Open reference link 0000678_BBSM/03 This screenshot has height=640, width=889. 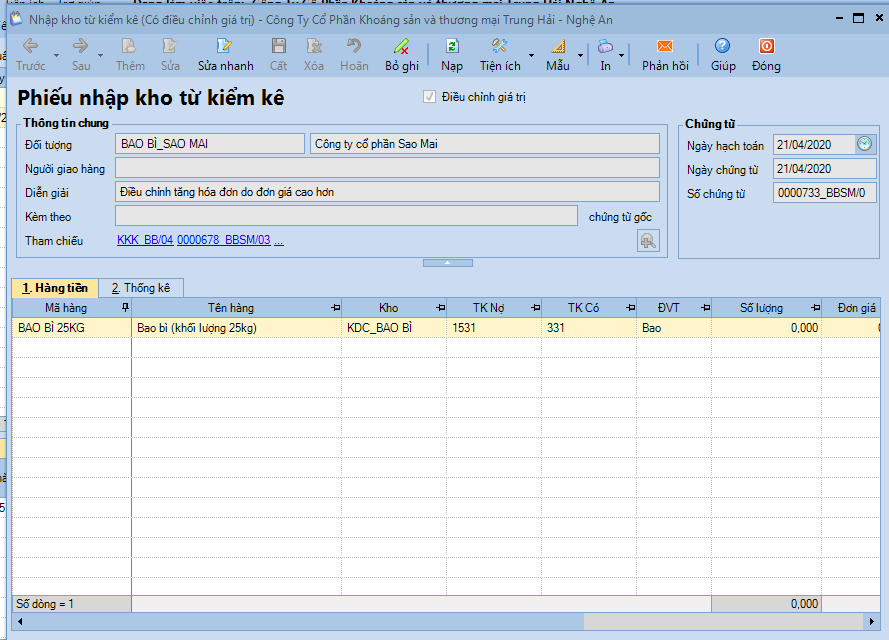tap(223, 241)
